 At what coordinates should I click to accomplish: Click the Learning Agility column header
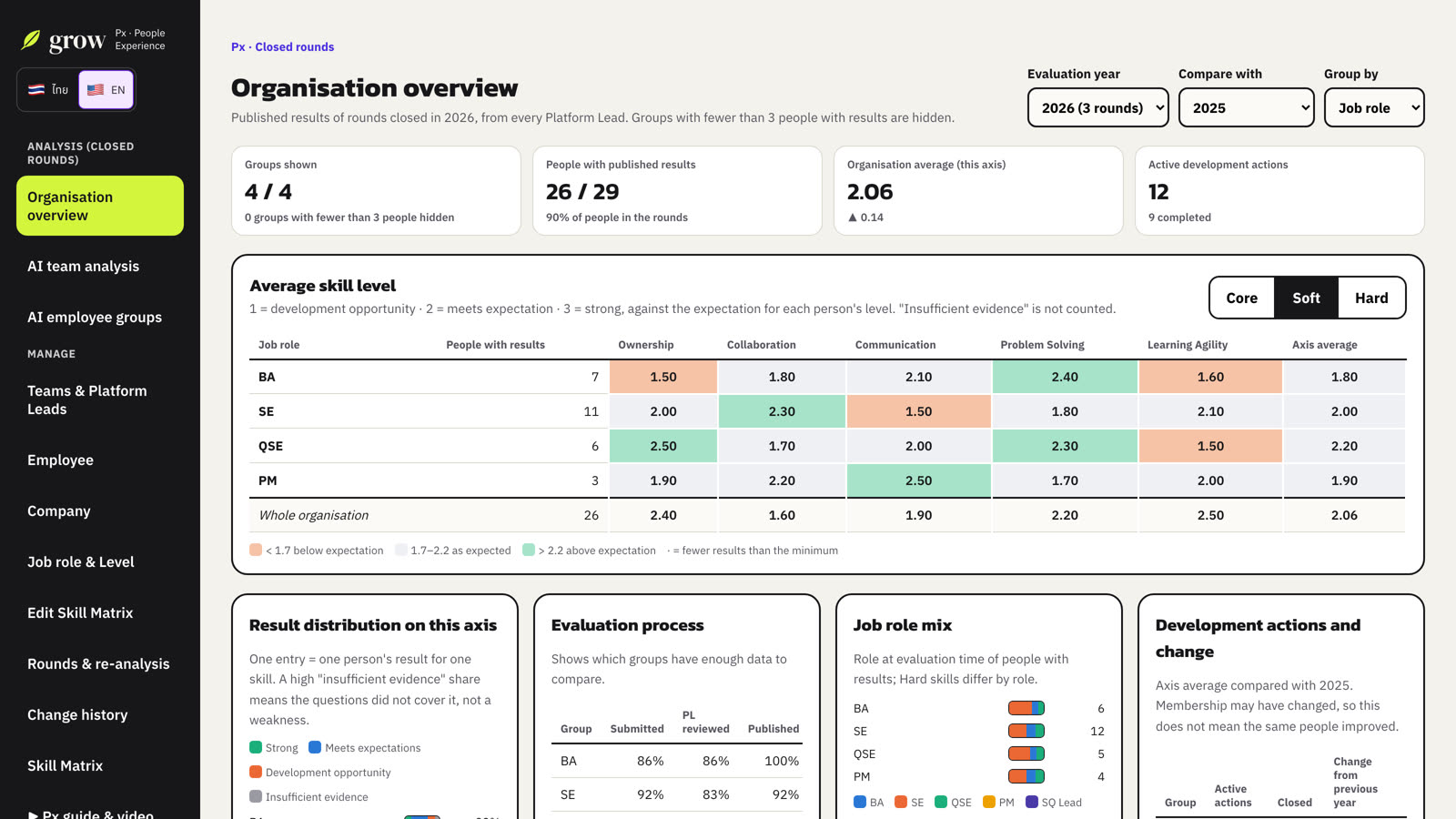(1187, 345)
